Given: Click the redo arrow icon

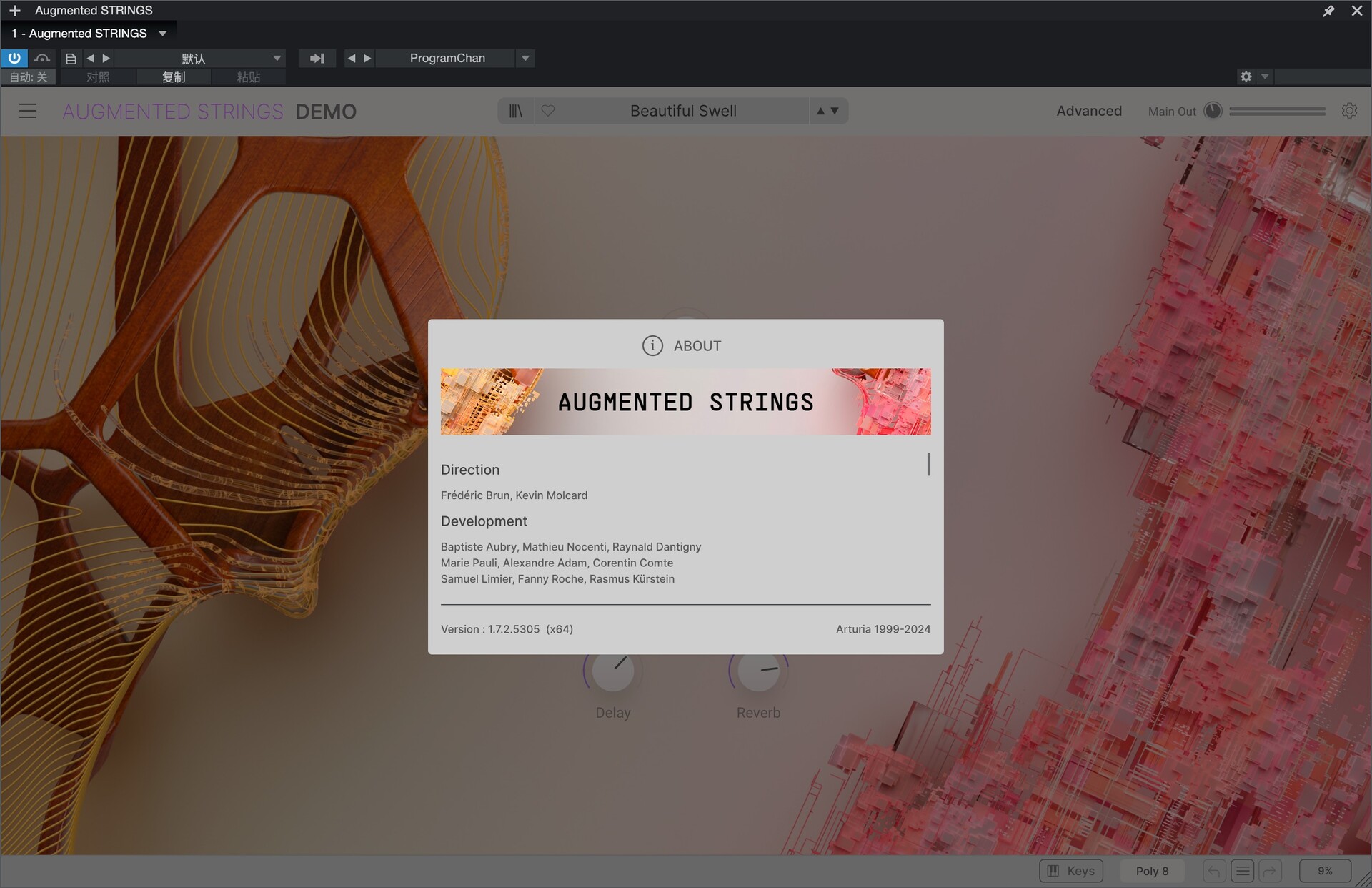Looking at the screenshot, I should (x=1270, y=871).
